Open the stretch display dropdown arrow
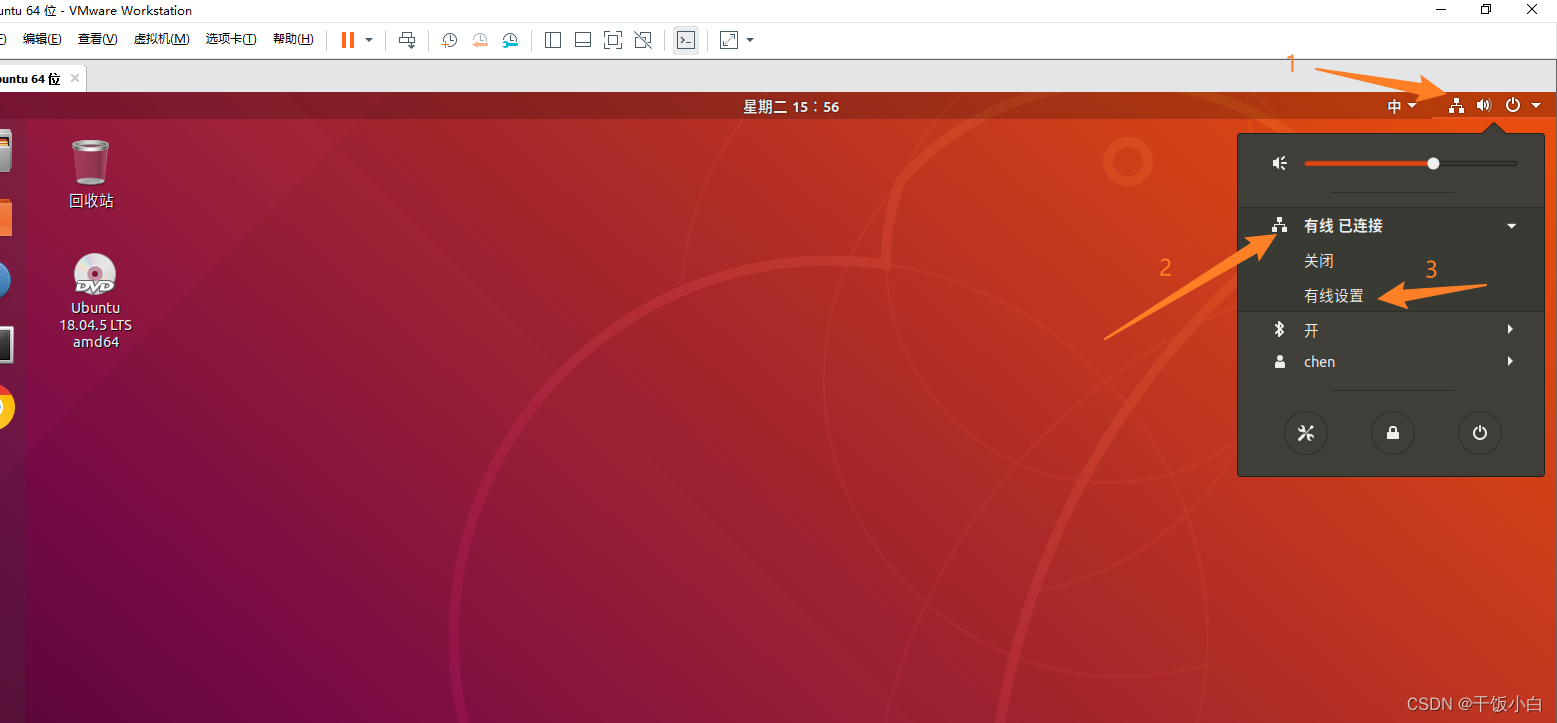The height and width of the screenshot is (723, 1557). (750, 40)
